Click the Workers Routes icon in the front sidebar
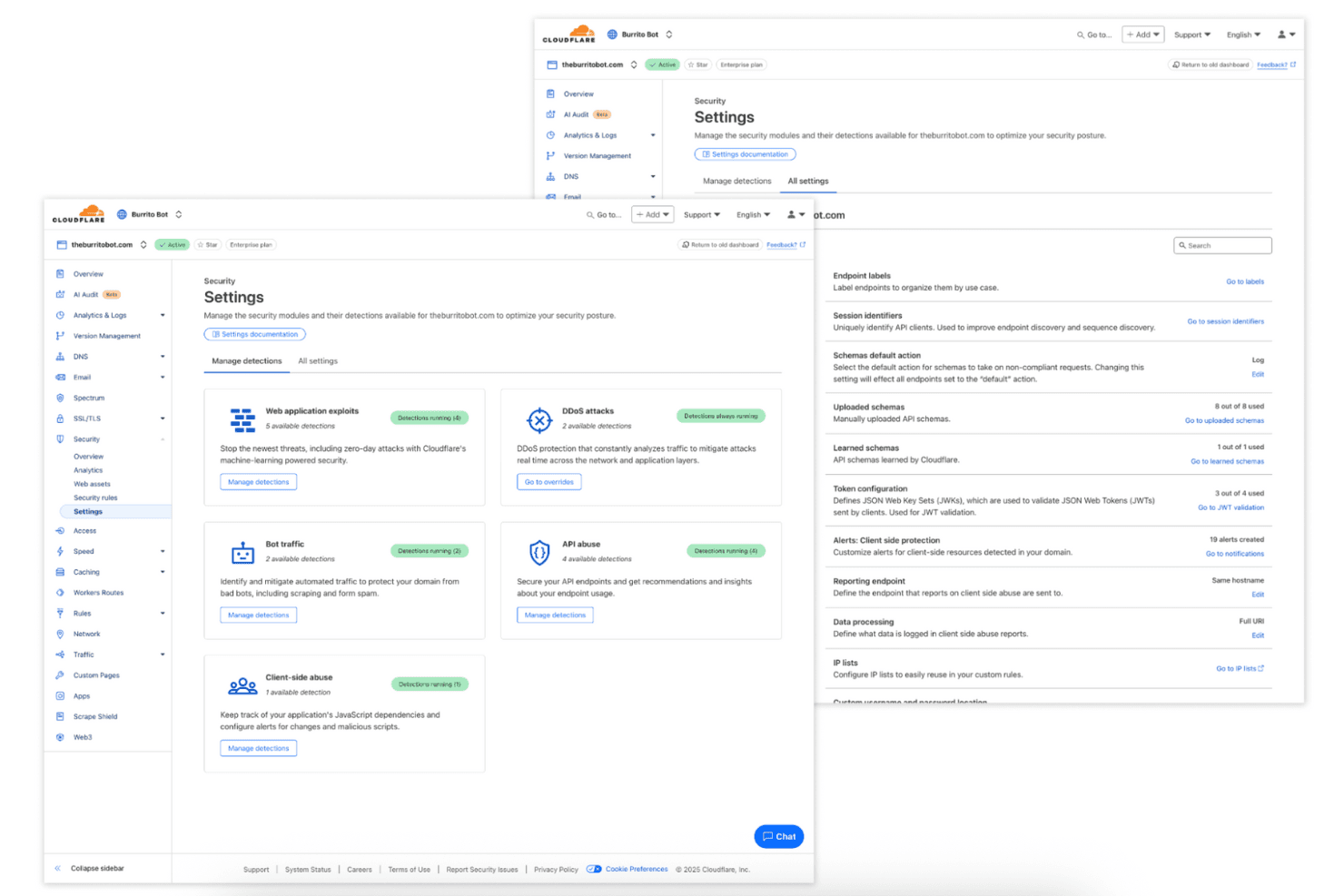Viewport: 1344px width, 896px height. pos(60,593)
